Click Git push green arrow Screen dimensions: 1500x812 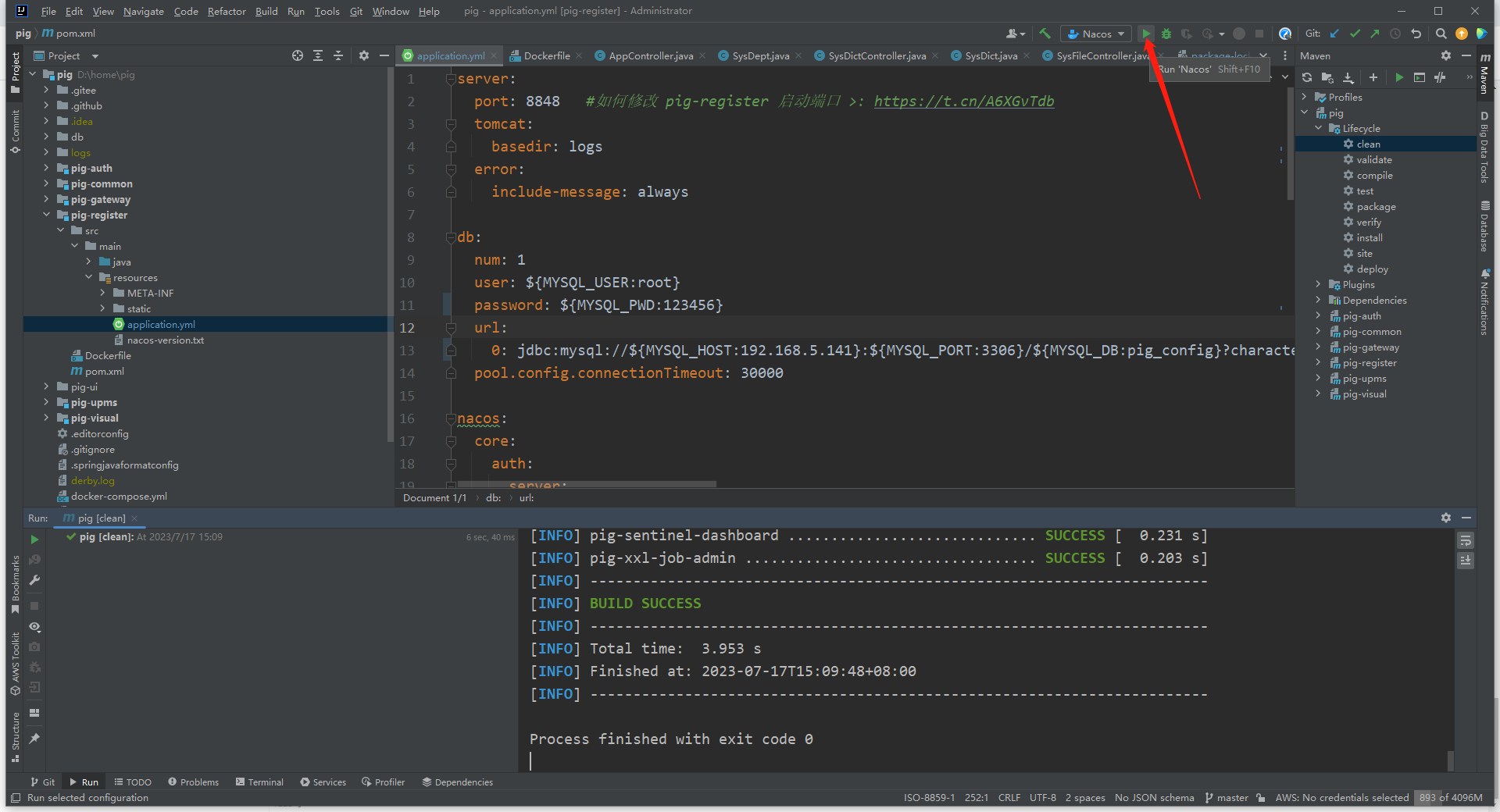[x=1375, y=34]
